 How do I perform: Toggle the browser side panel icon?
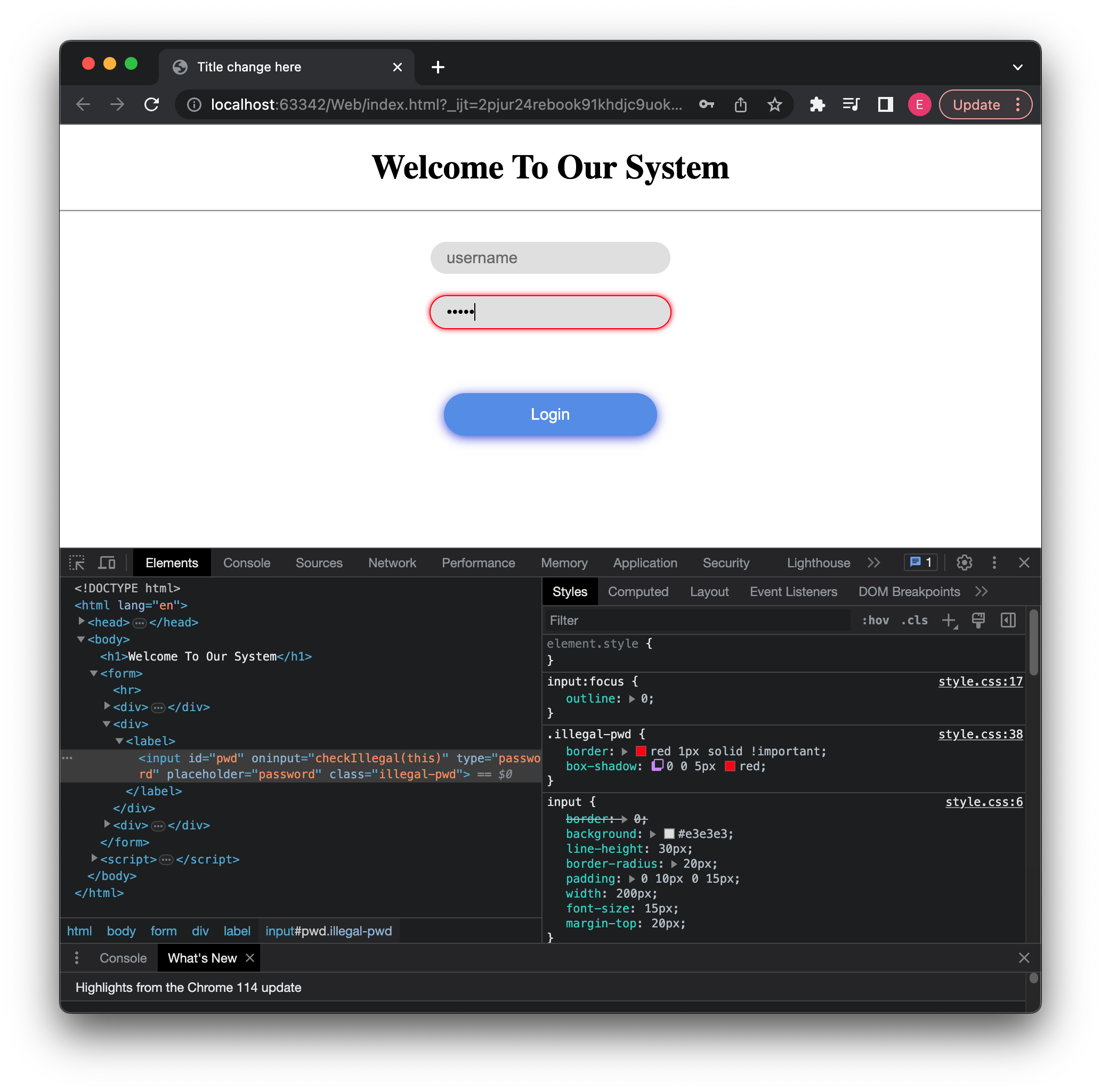point(885,104)
